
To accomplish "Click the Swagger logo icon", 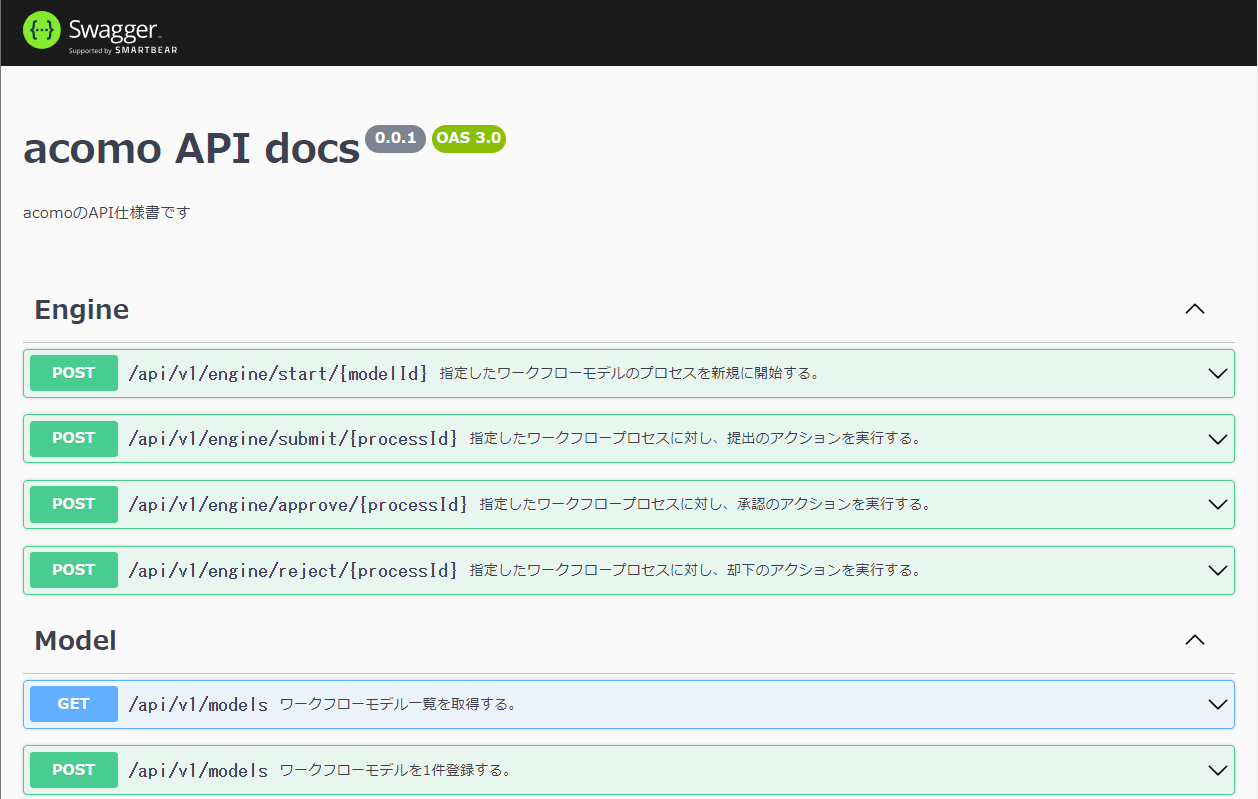I will [42, 31].
